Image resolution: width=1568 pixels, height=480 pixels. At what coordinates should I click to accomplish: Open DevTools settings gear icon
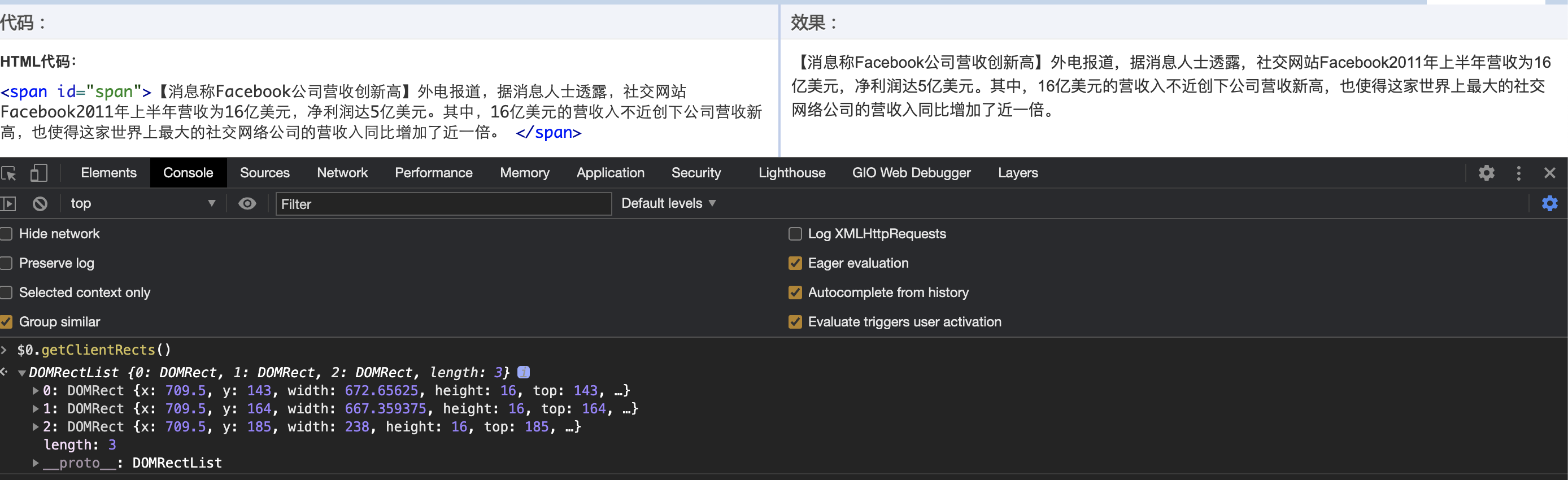[x=1487, y=173]
